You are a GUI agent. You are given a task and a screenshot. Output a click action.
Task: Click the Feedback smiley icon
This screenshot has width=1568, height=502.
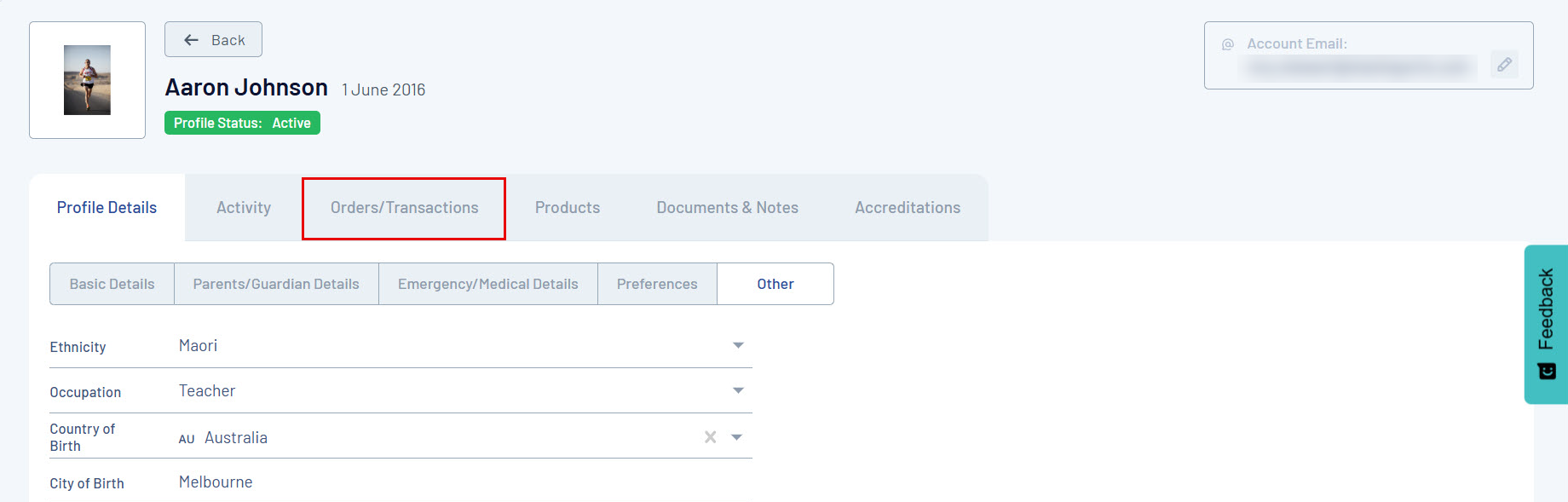click(x=1547, y=372)
